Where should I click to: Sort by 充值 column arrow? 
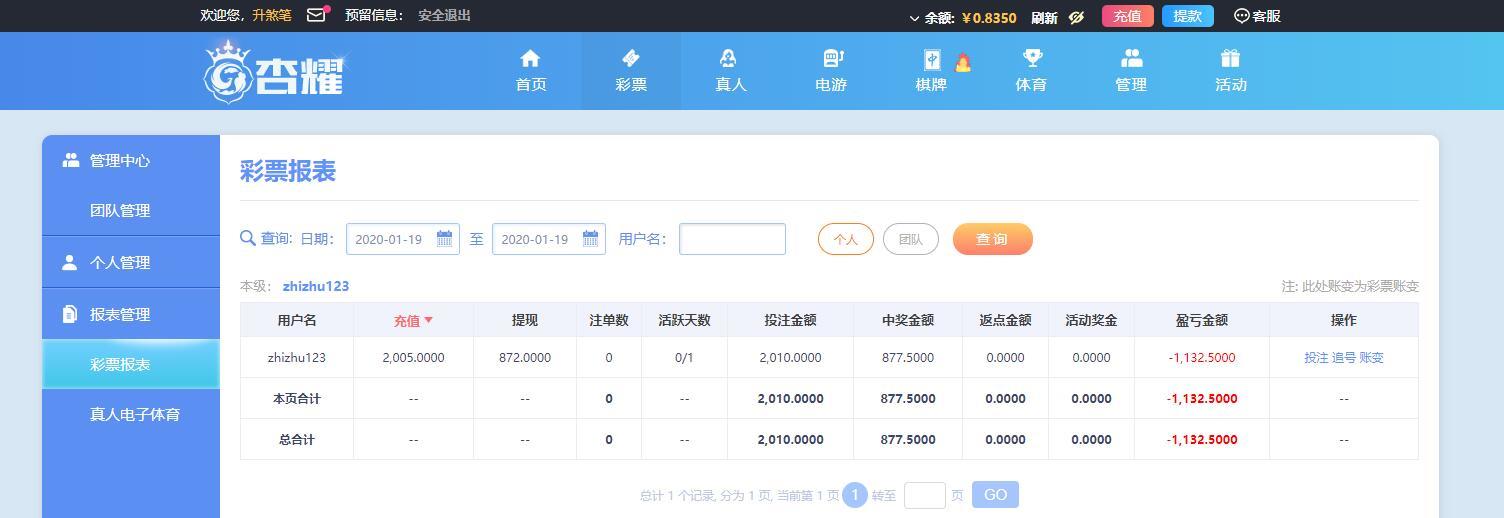(429, 320)
